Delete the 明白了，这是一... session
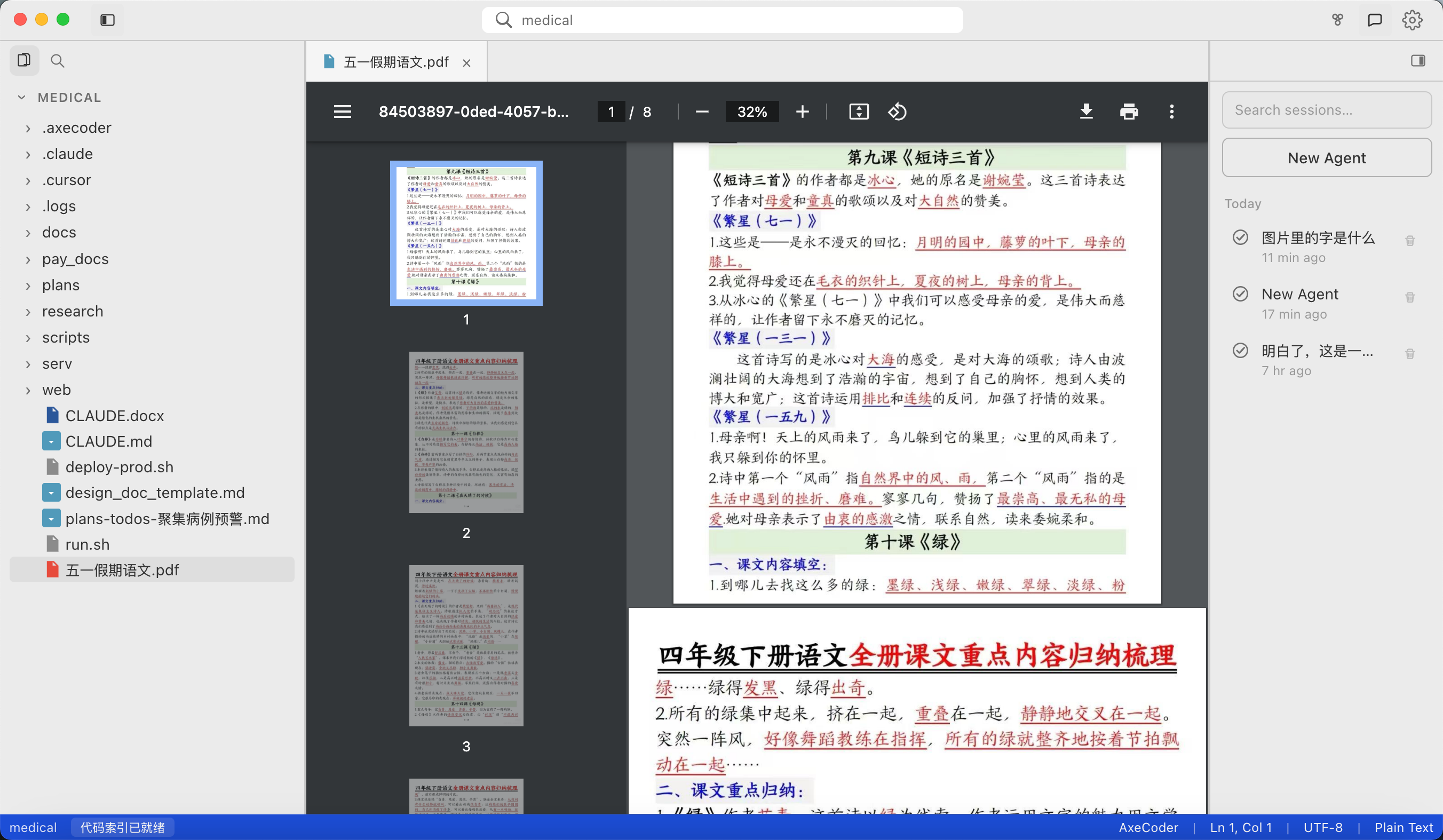 pyautogui.click(x=1410, y=354)
